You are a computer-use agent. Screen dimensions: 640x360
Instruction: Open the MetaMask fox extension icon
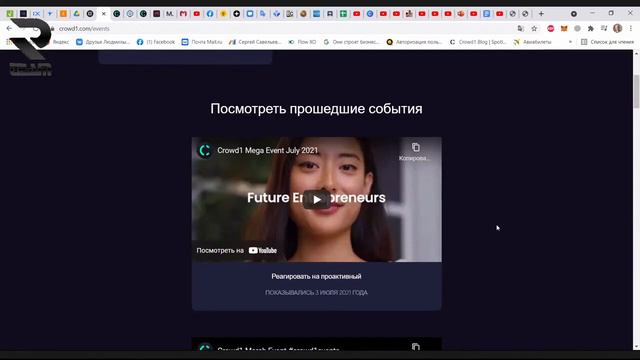pyautogui.click(x=564, y=29)
